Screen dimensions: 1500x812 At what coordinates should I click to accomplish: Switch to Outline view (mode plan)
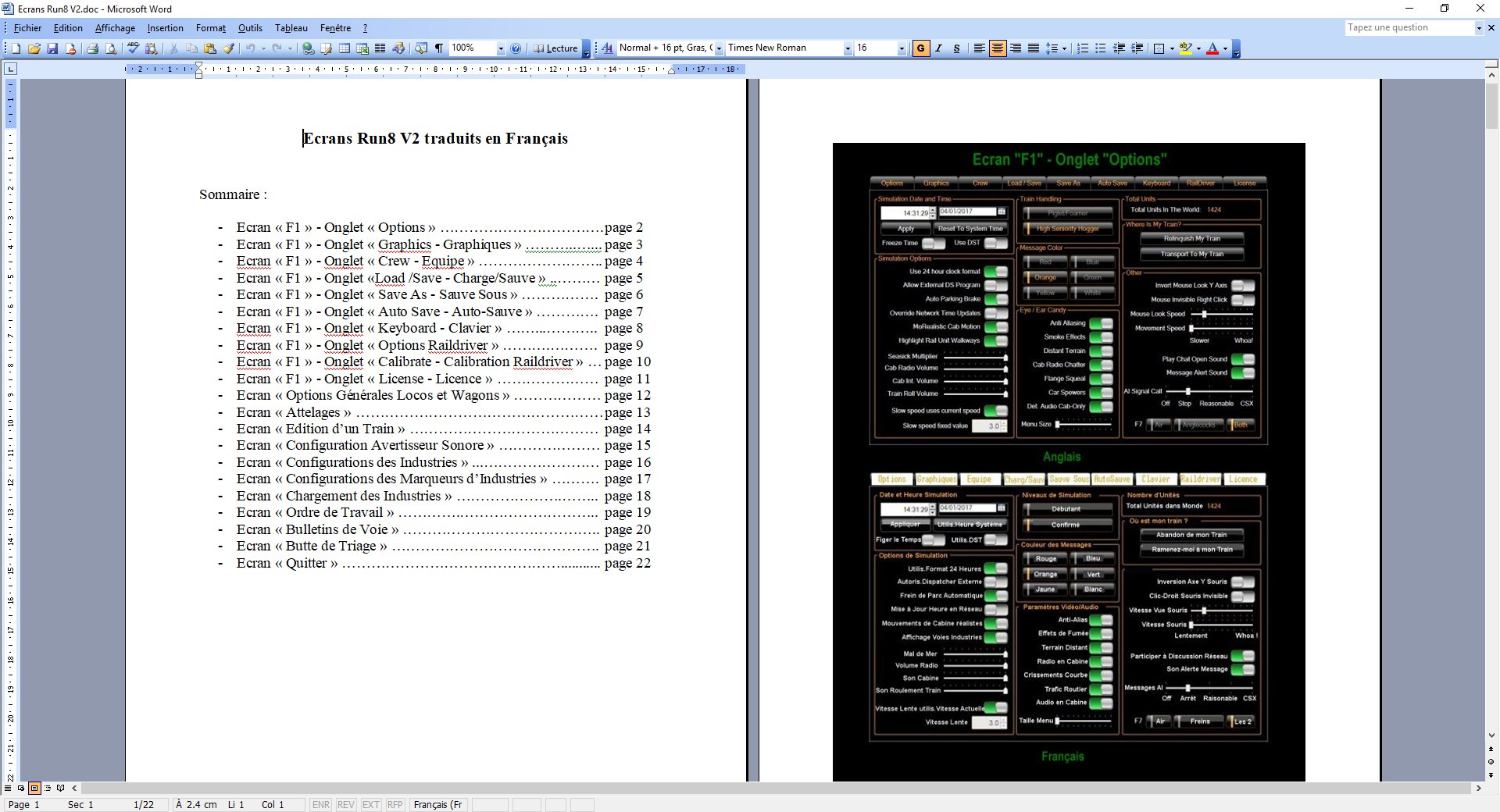tap(48, 789)
